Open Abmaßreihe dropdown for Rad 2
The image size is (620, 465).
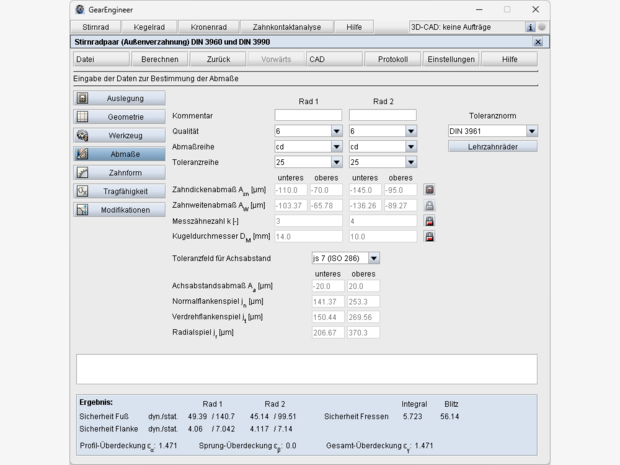click(x=411, y=146)
